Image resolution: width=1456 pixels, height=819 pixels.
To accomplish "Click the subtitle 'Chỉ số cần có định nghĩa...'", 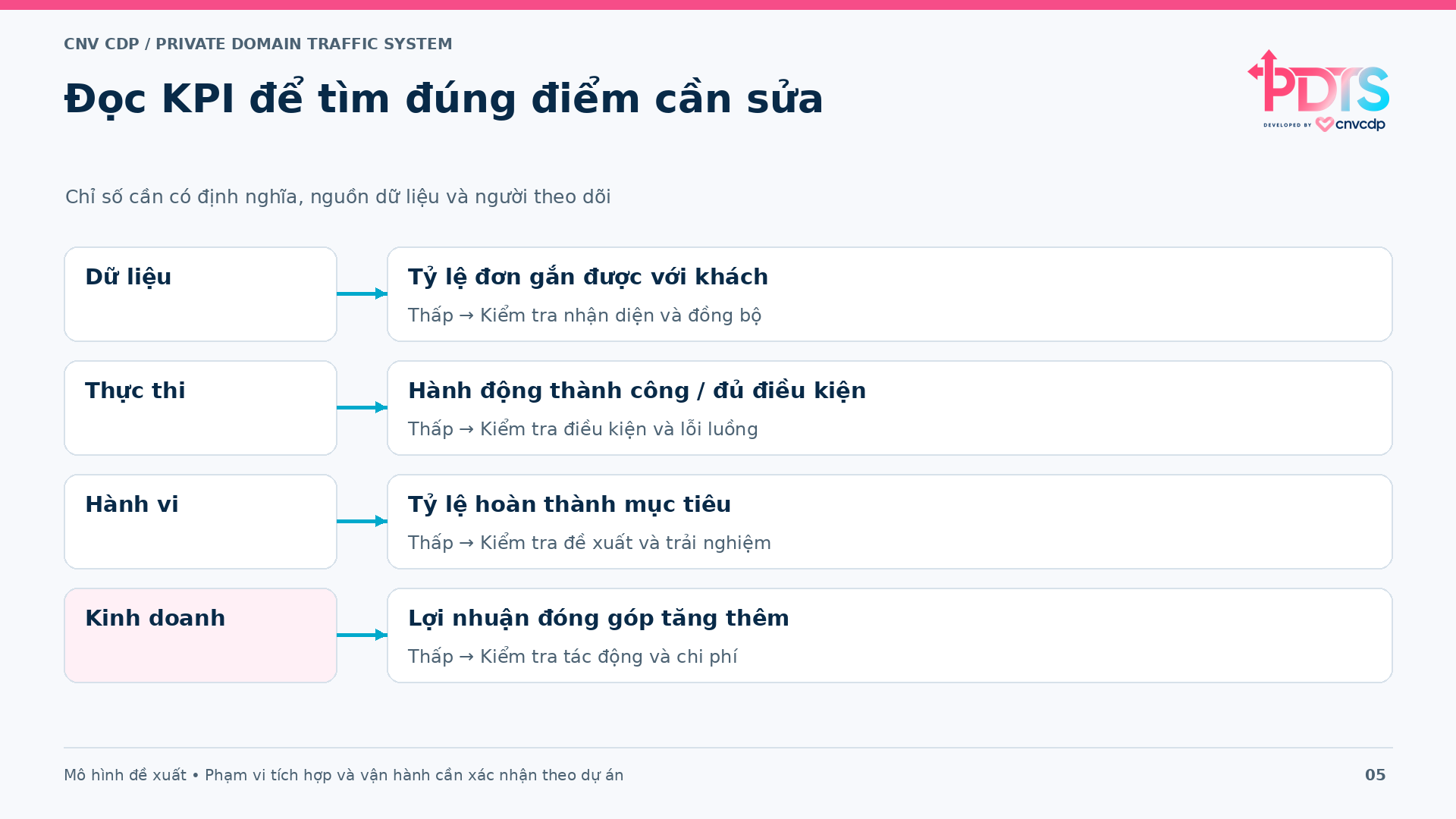I will [338, 197].
